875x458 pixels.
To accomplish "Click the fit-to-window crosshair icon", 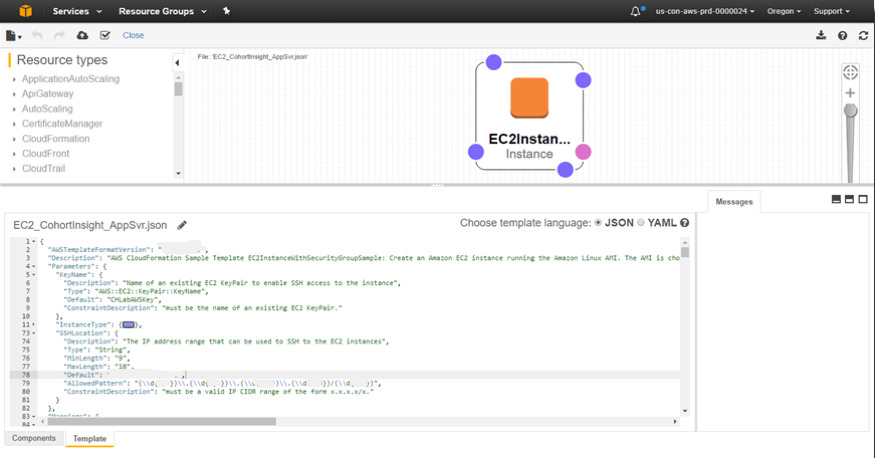I will click(850, 72).
